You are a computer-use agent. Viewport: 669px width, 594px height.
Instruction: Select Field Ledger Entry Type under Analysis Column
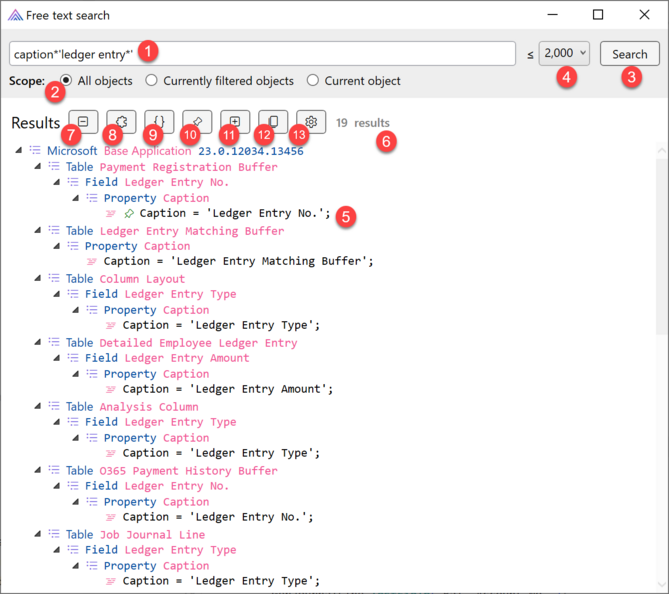[x=160, y=422]
